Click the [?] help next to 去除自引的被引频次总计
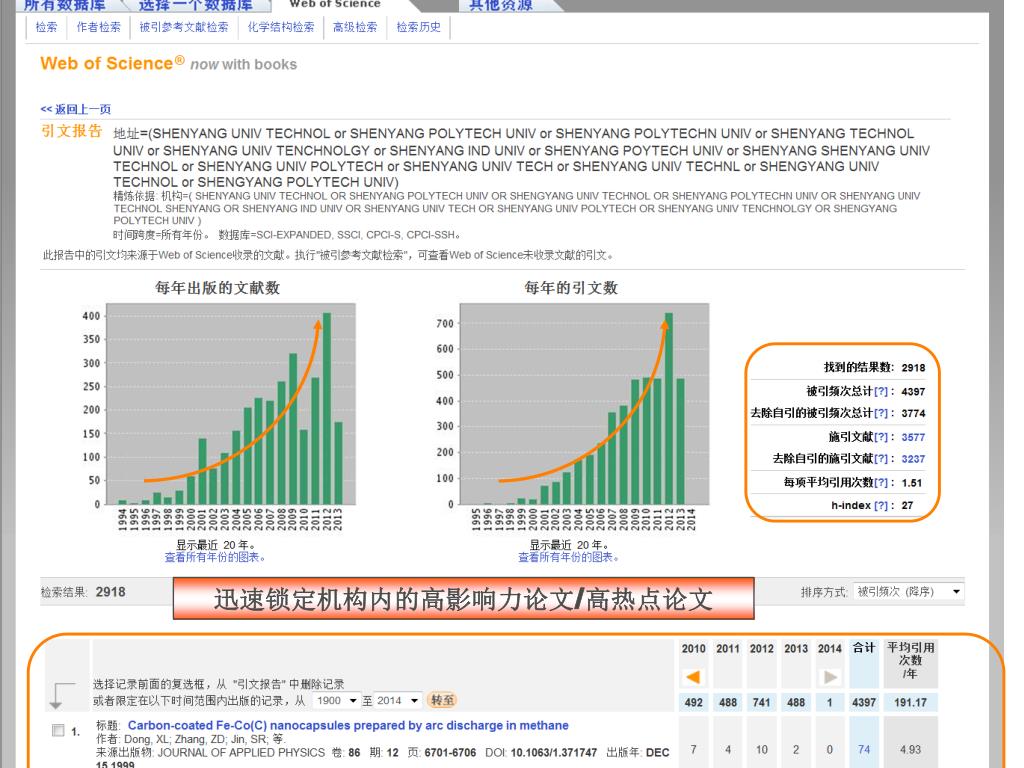1024x768 pixels. 881,413
